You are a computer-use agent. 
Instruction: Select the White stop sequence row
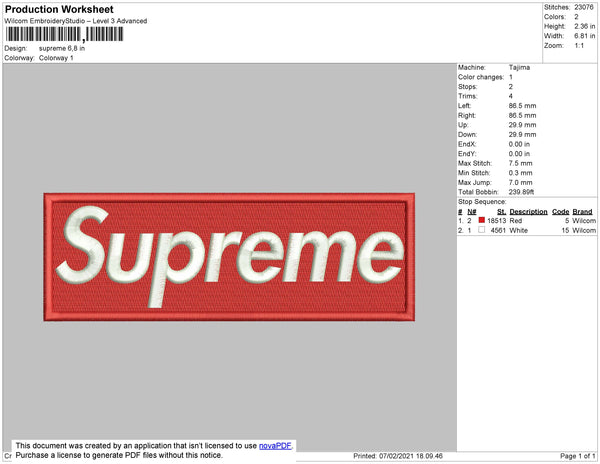[x=527, y=230]
